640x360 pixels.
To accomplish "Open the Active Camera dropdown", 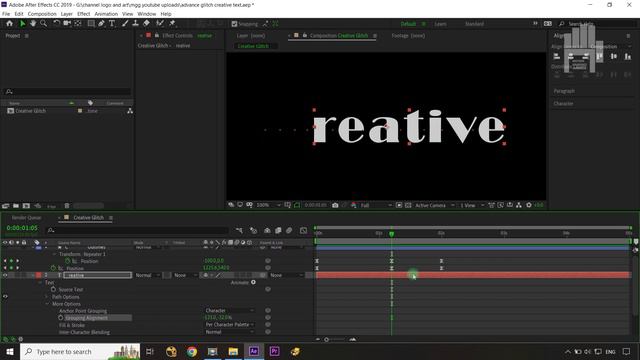I will [435, 205].
